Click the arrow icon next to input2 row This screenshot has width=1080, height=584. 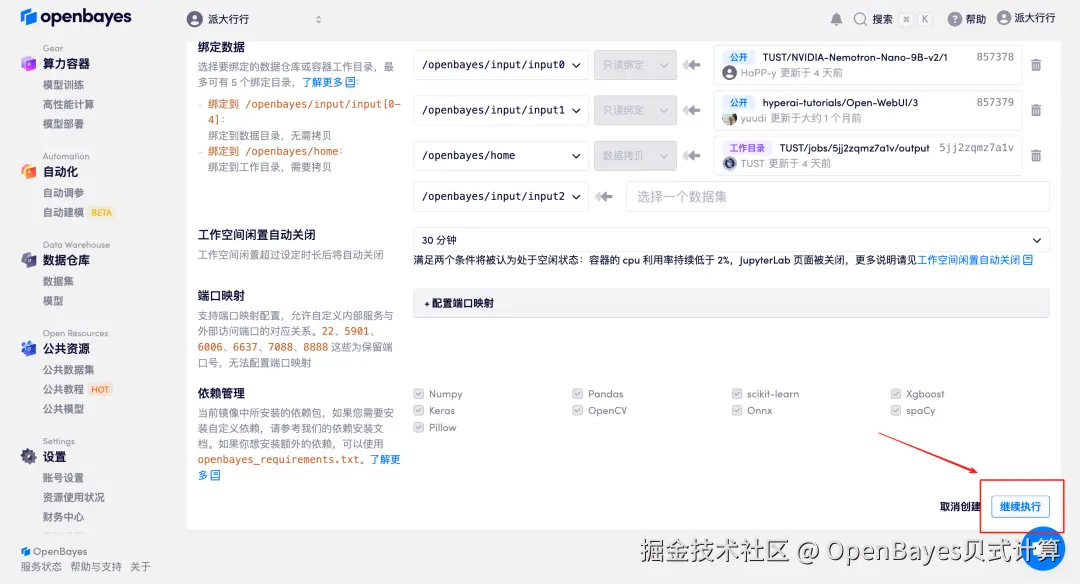pyautogui.click(x=603, y=197)
